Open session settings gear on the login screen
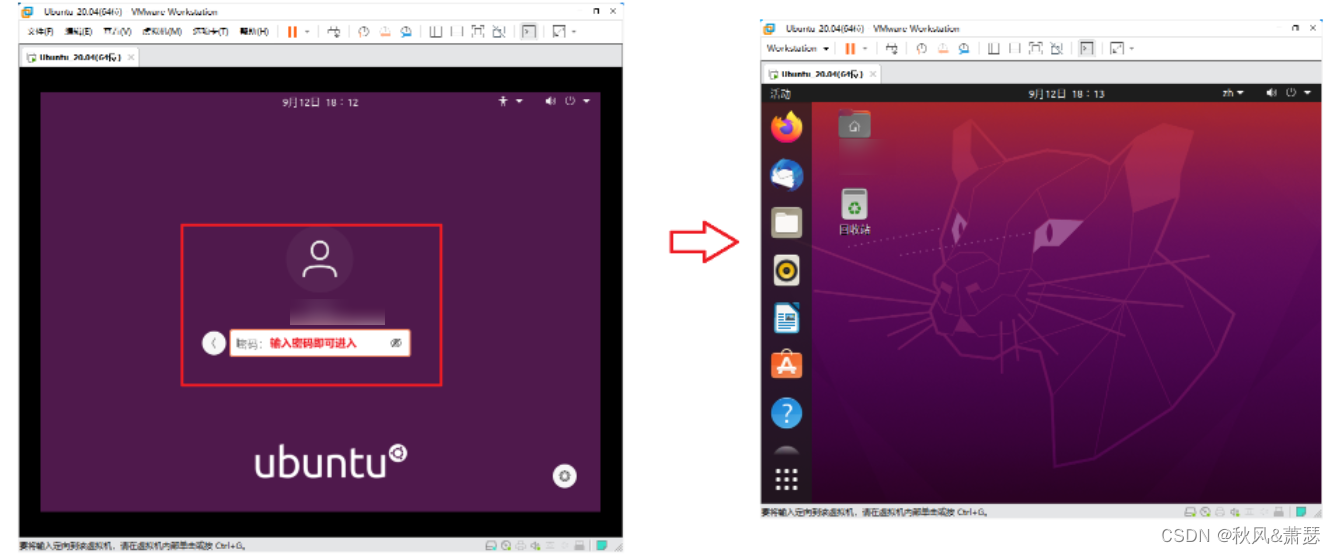The width and height of the screenshot is (1335, 554). (565, 476)
